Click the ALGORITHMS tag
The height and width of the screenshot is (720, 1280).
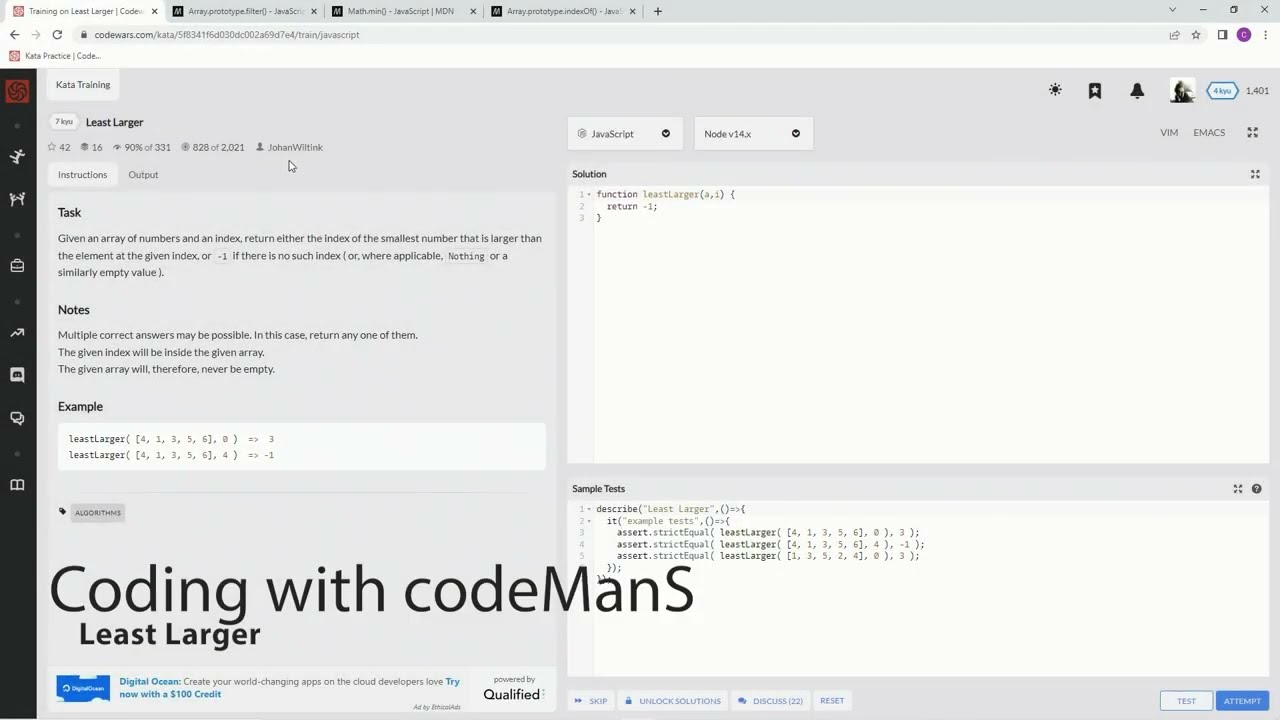(97, 513)
